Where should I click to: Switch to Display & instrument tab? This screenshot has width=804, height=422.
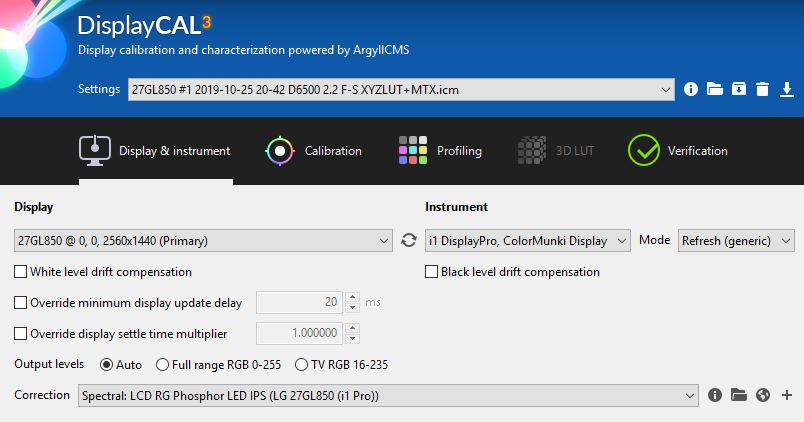click(x=155, y=151)
